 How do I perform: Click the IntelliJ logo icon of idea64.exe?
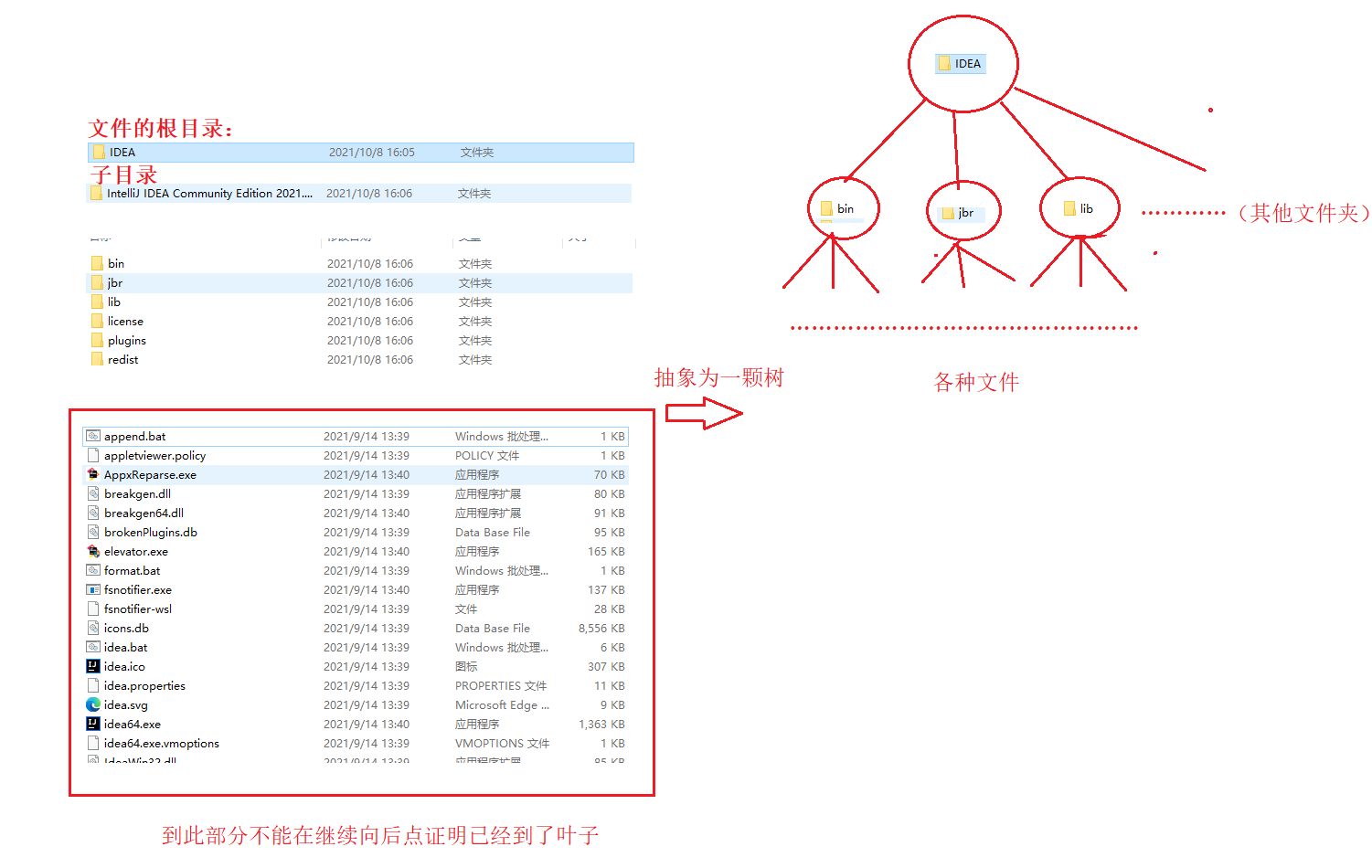93,725
